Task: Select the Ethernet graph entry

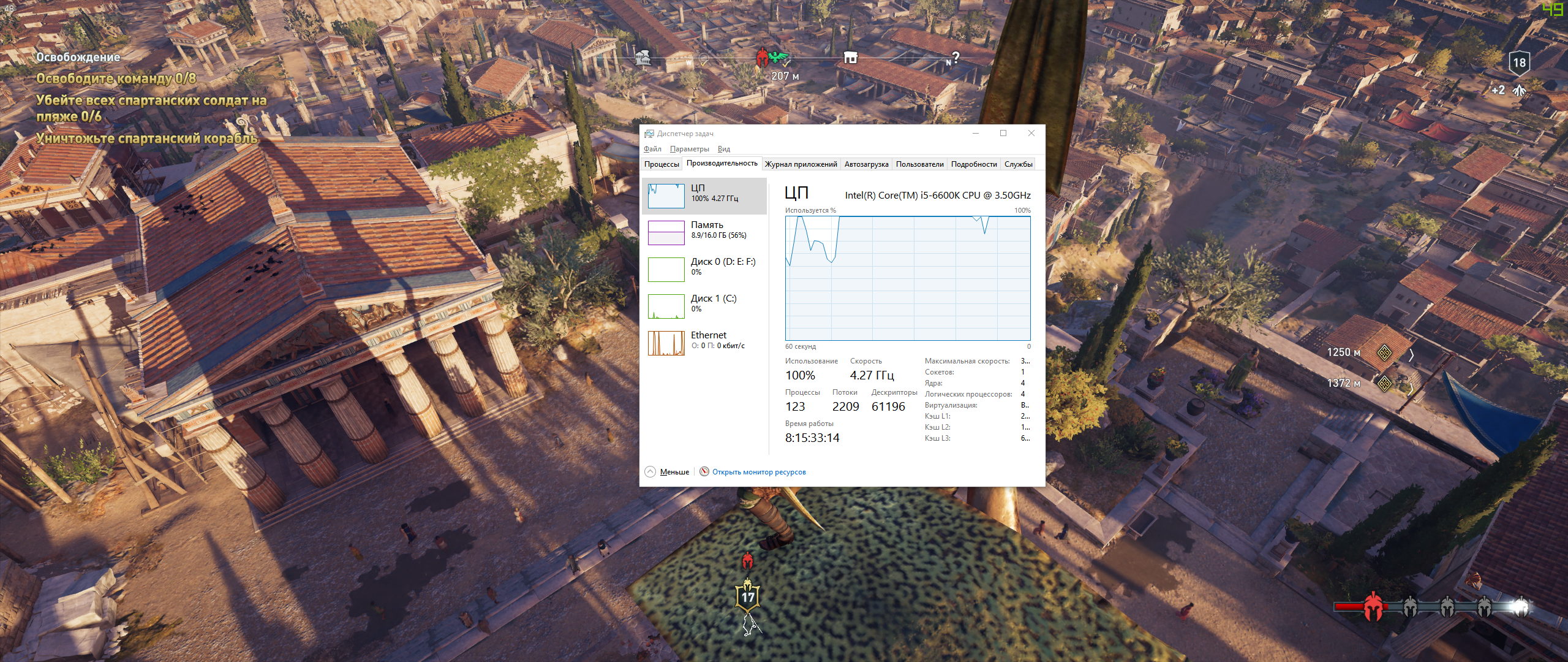Action: pyautogui.click(x=704, y=343)
